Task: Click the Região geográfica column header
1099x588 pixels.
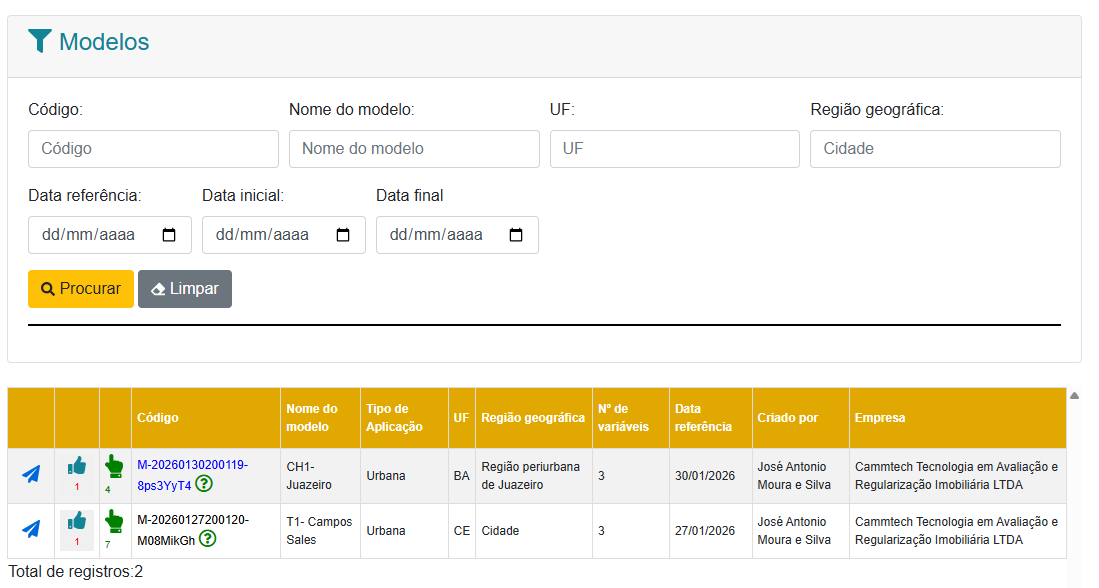Action: coord(534,418)
